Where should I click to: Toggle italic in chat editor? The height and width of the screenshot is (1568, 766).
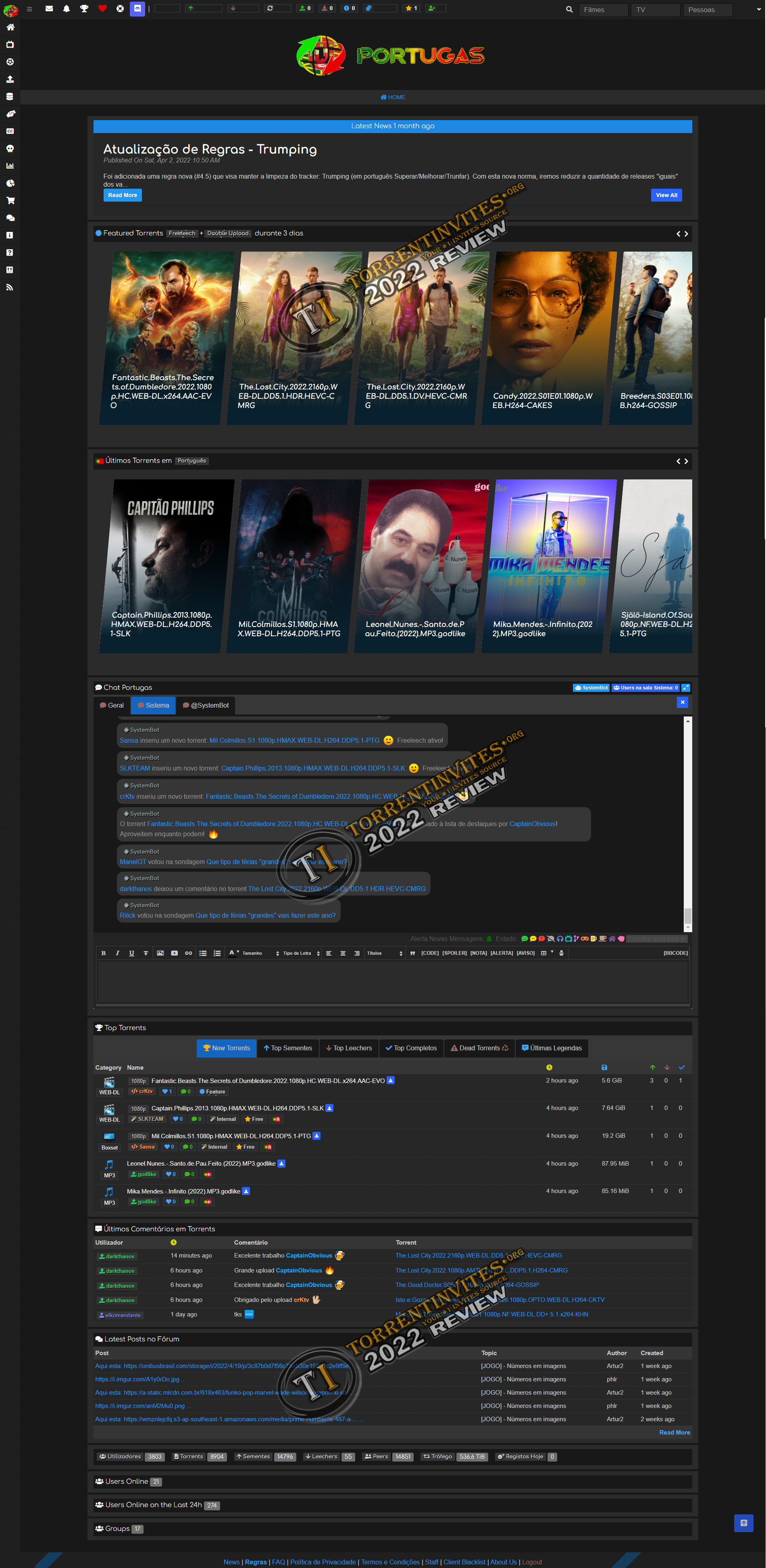tap(117, 953)
